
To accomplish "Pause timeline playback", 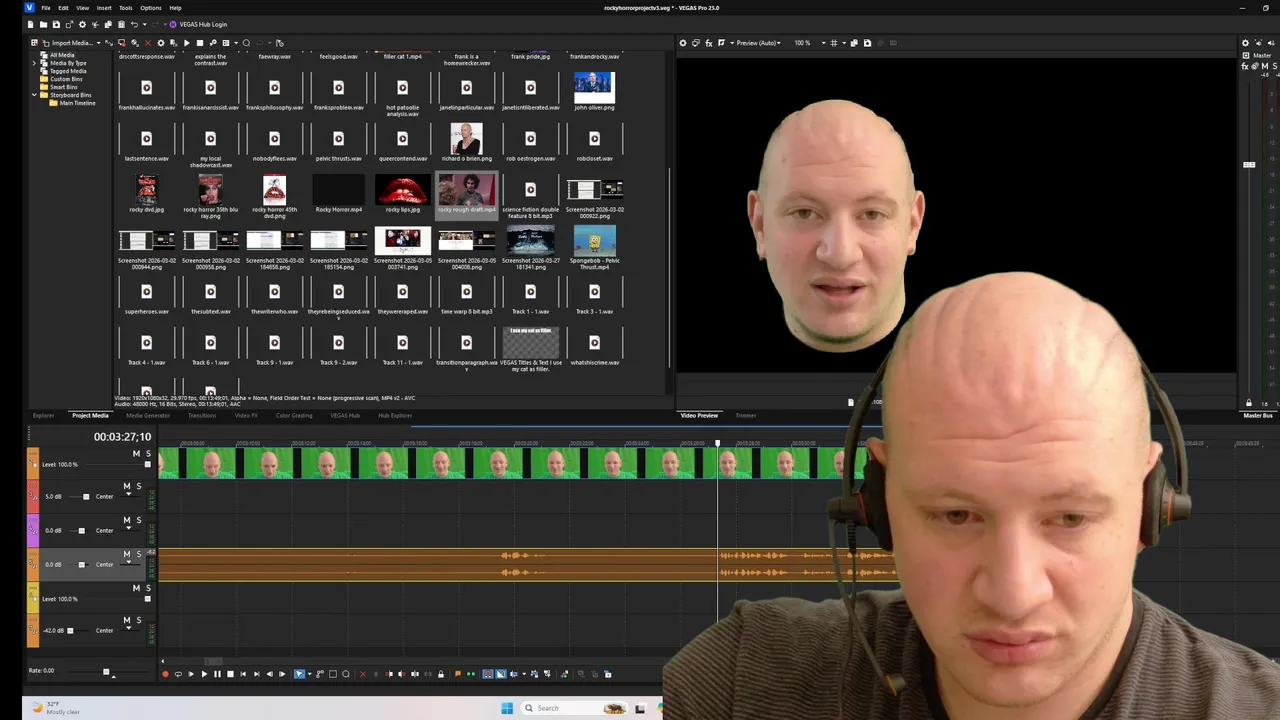I will click(217, 674).
